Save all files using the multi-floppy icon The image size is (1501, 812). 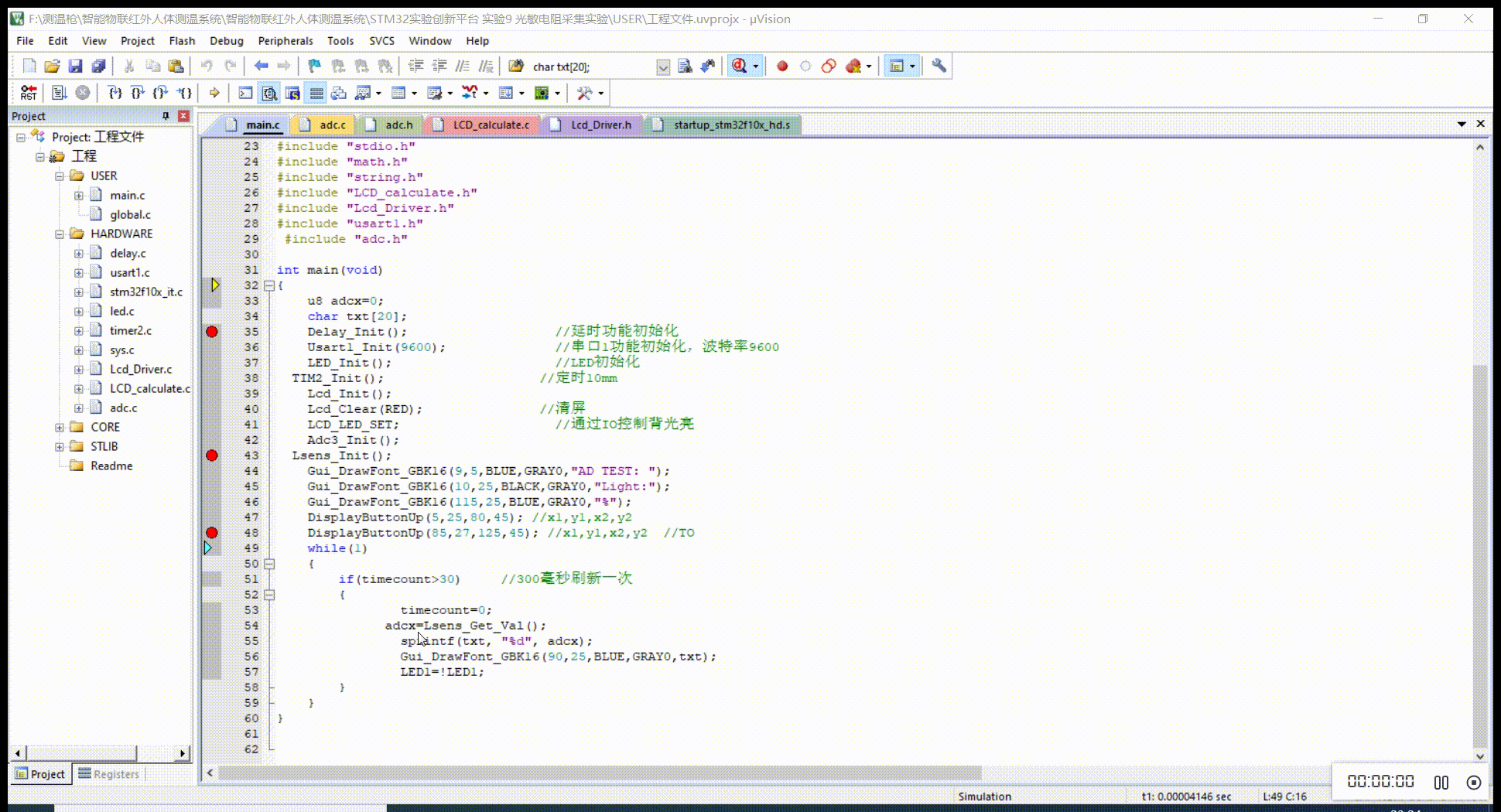click(x=98, y=67)
